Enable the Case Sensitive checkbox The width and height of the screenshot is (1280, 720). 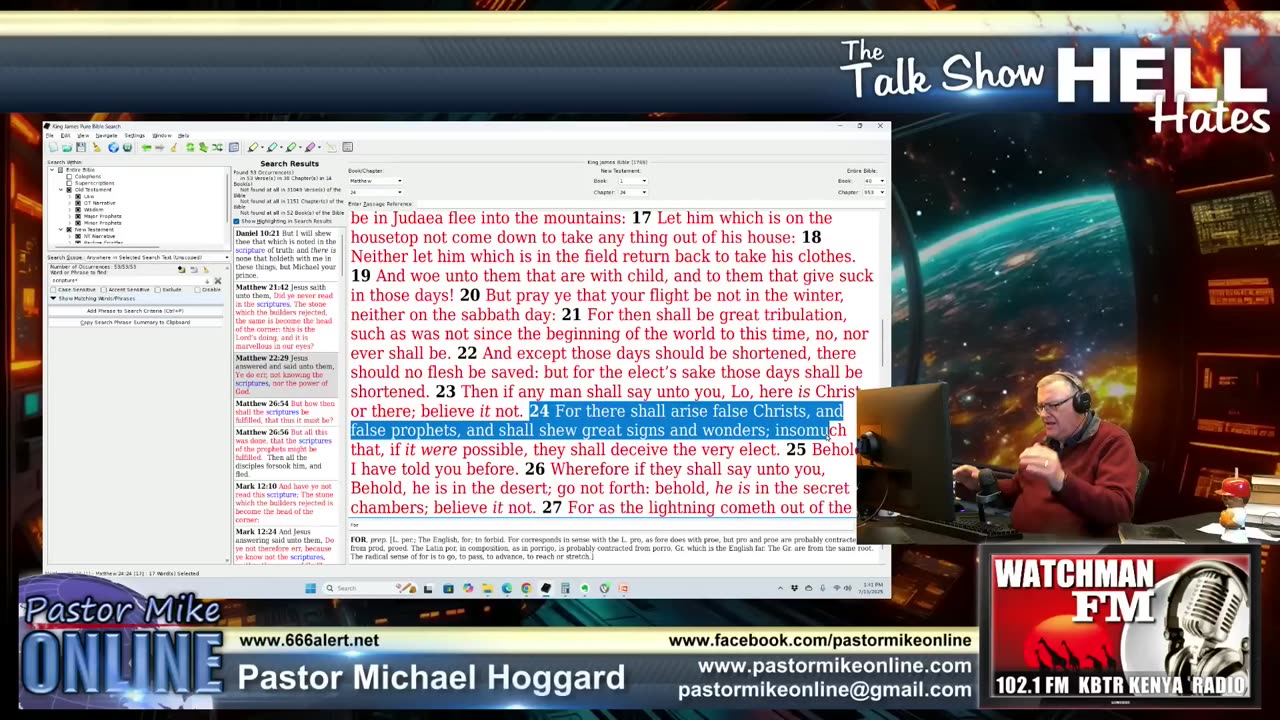tap(53, 290)
